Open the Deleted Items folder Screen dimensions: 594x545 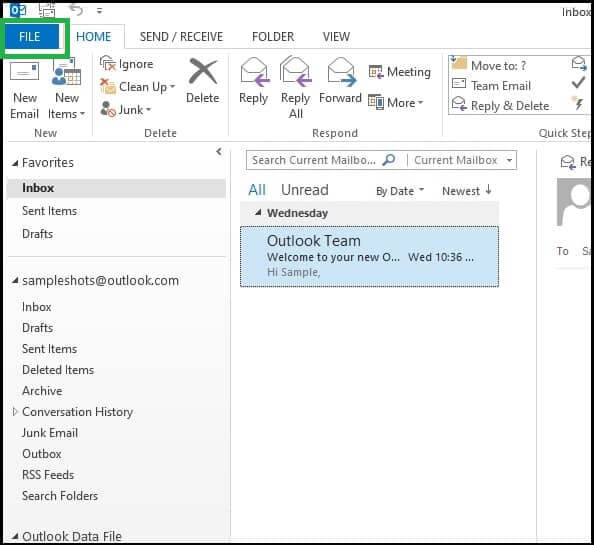click(58, 370)
